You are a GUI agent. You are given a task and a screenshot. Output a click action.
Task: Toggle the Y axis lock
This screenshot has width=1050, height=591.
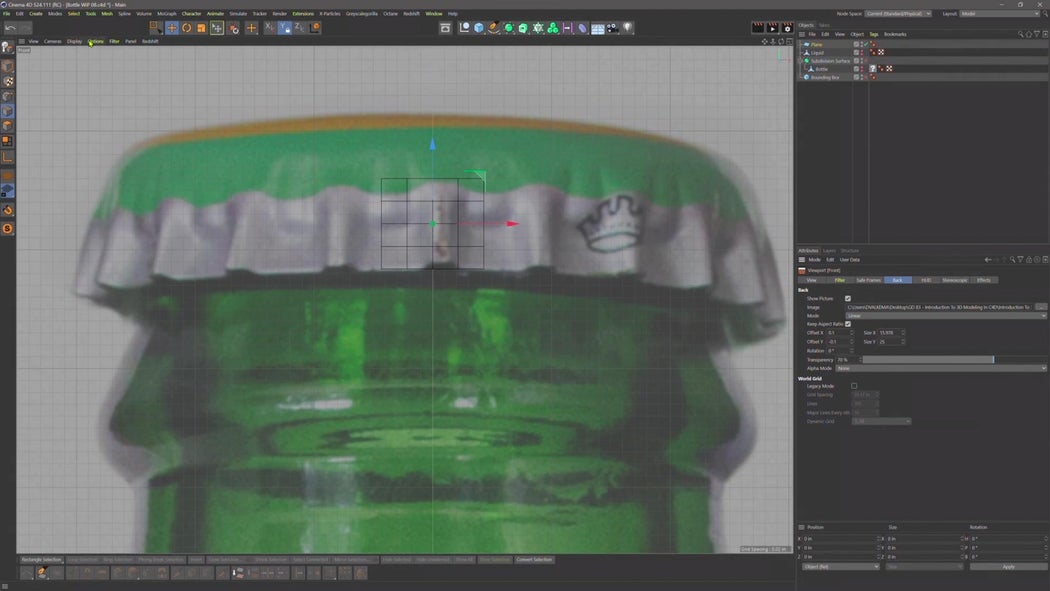[285, 27]
